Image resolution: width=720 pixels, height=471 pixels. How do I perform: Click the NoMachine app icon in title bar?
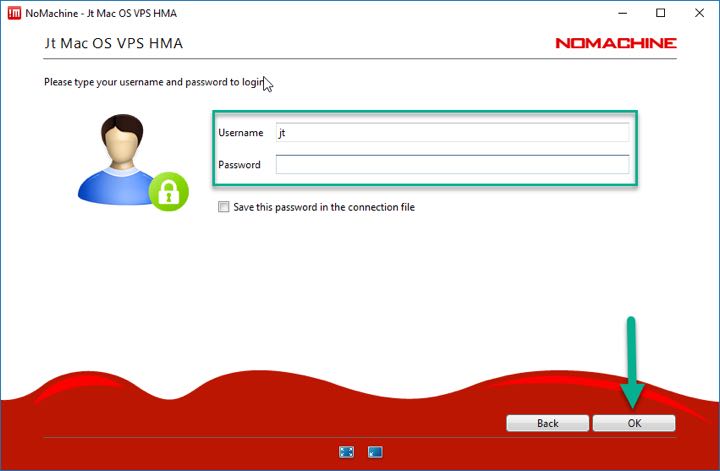[x=14, y=13]
